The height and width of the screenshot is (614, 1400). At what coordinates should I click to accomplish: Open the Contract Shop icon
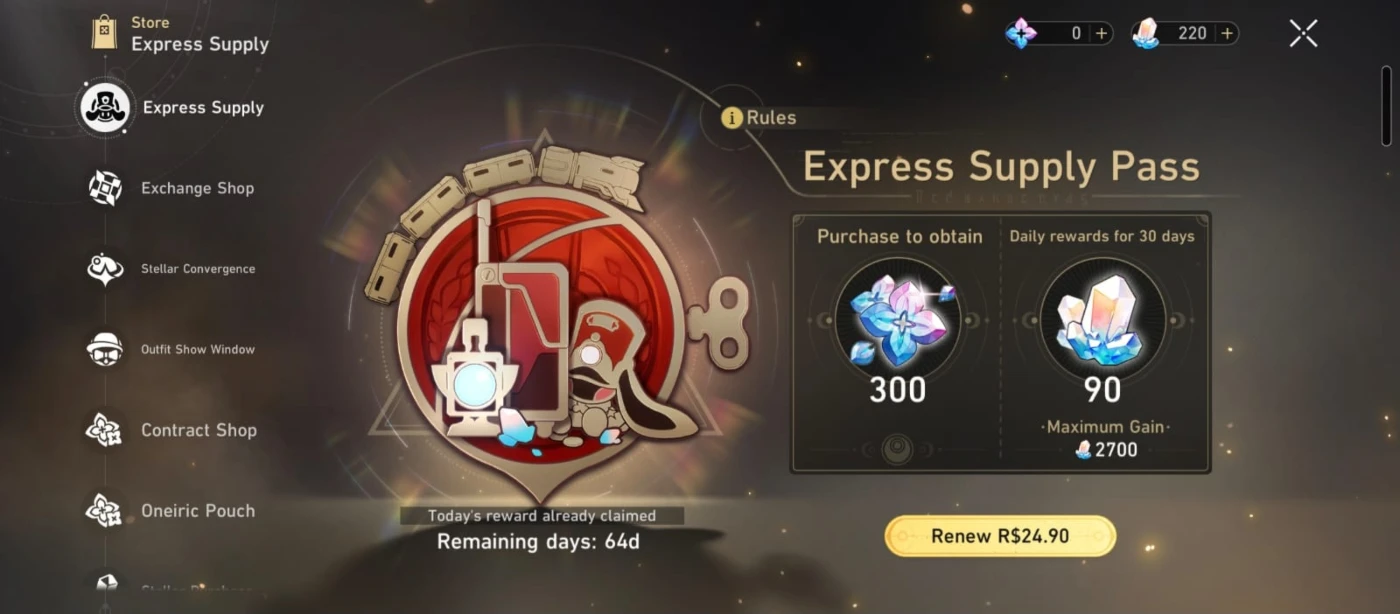pyautogui.click(x=105, y=430)
